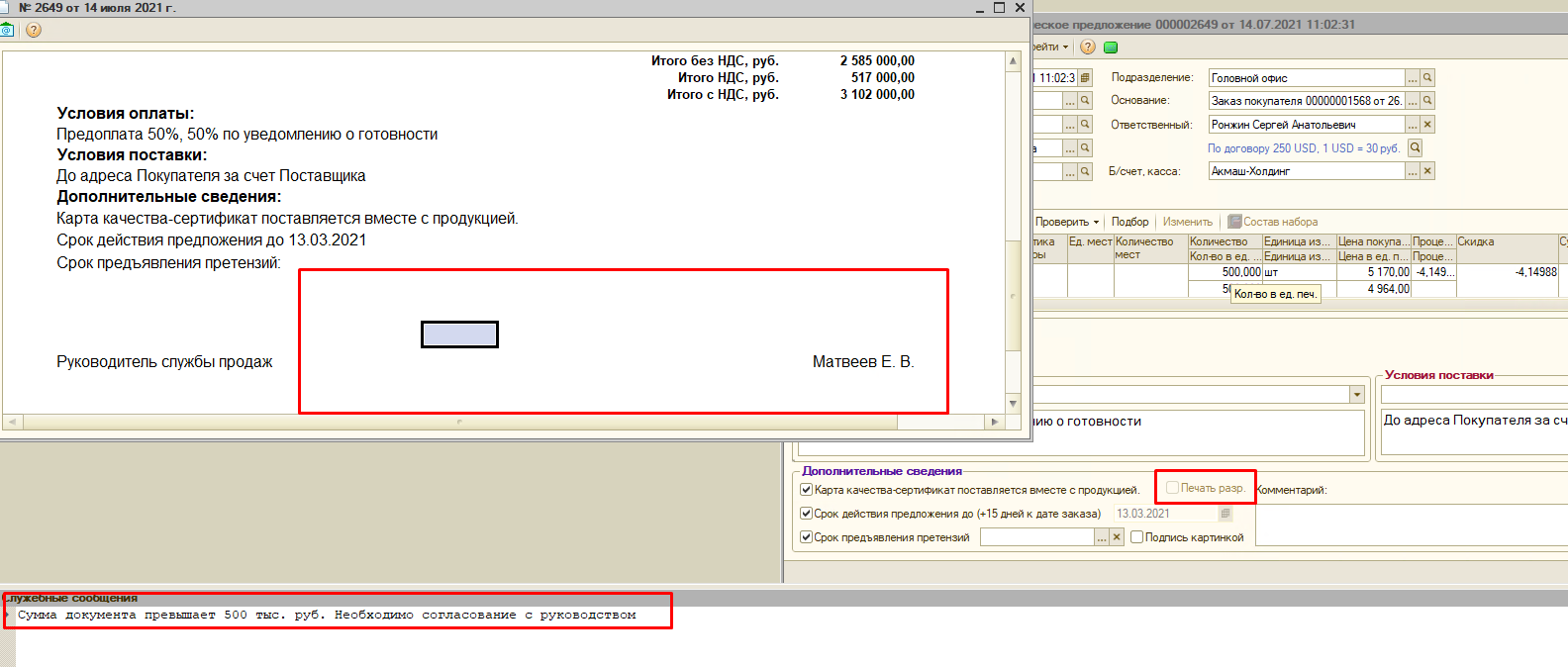Viewport: 1568px width, 667px height.
Task: Click into the Подразделение input field
Action: (1307, 77)
